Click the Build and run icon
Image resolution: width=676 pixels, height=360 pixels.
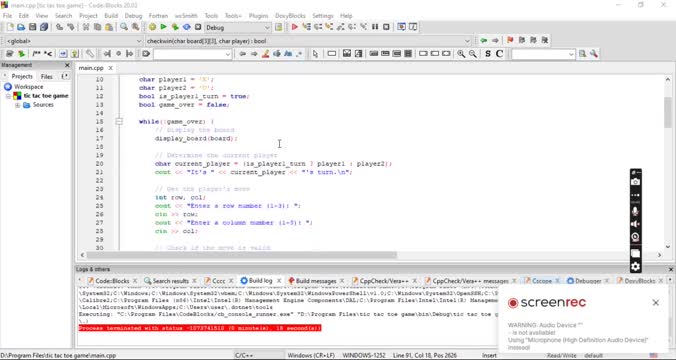tap(175, 27)
